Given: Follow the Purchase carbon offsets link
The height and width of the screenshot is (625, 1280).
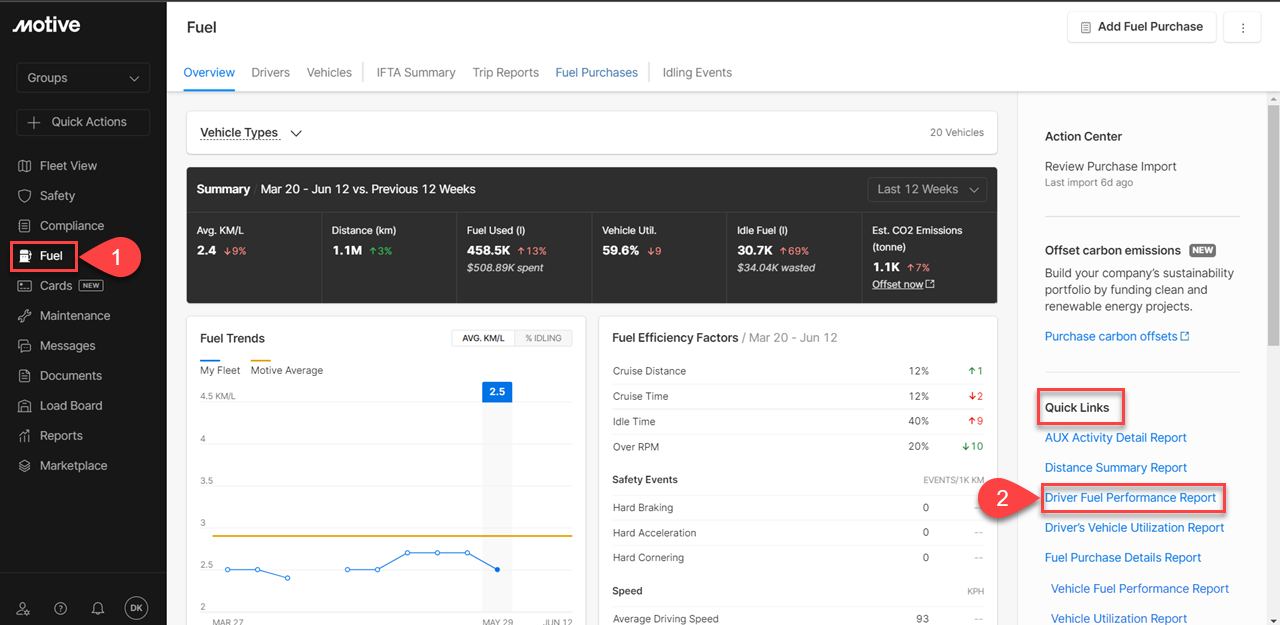Looking at the screenshot, I should (x=1117, y=337).
